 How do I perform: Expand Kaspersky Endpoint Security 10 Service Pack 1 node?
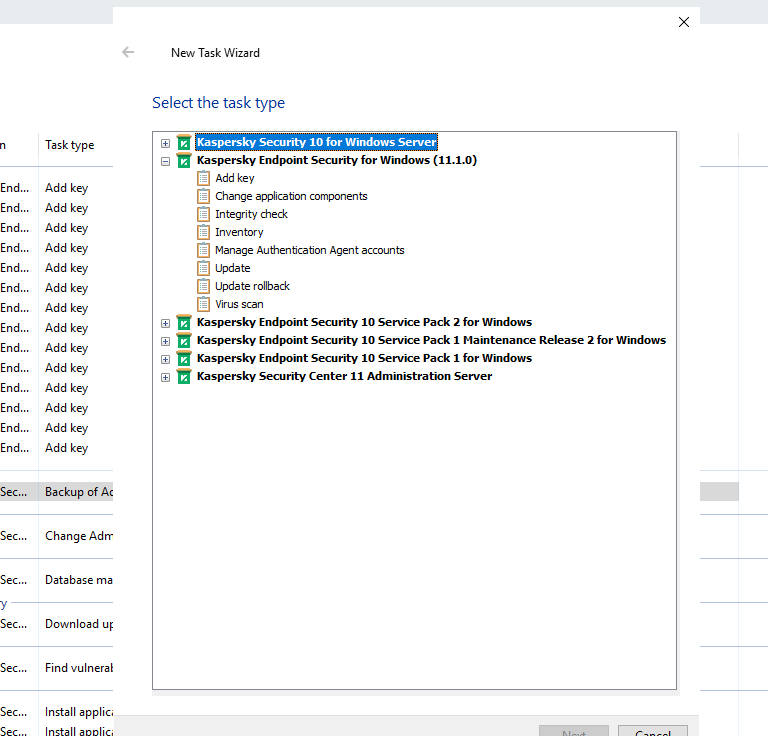[x=166, y=359]
